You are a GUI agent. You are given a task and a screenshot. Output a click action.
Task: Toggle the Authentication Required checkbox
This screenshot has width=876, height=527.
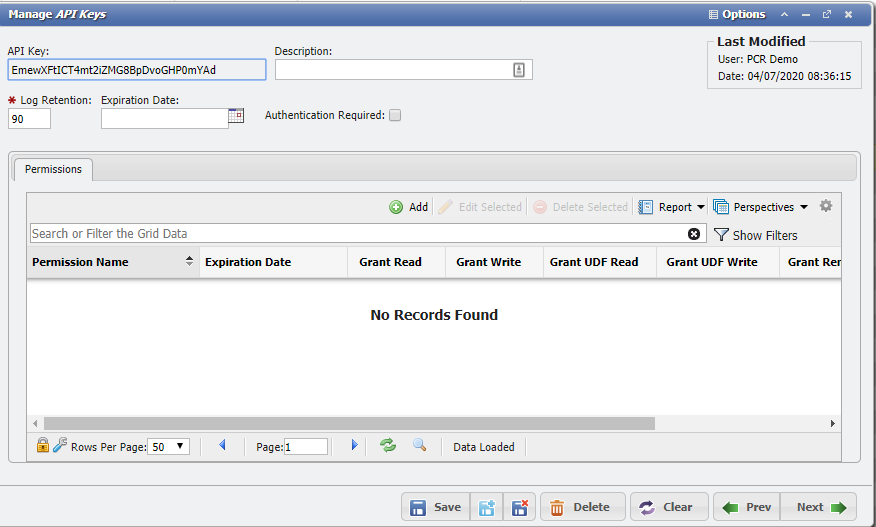(x=395, y=115)
